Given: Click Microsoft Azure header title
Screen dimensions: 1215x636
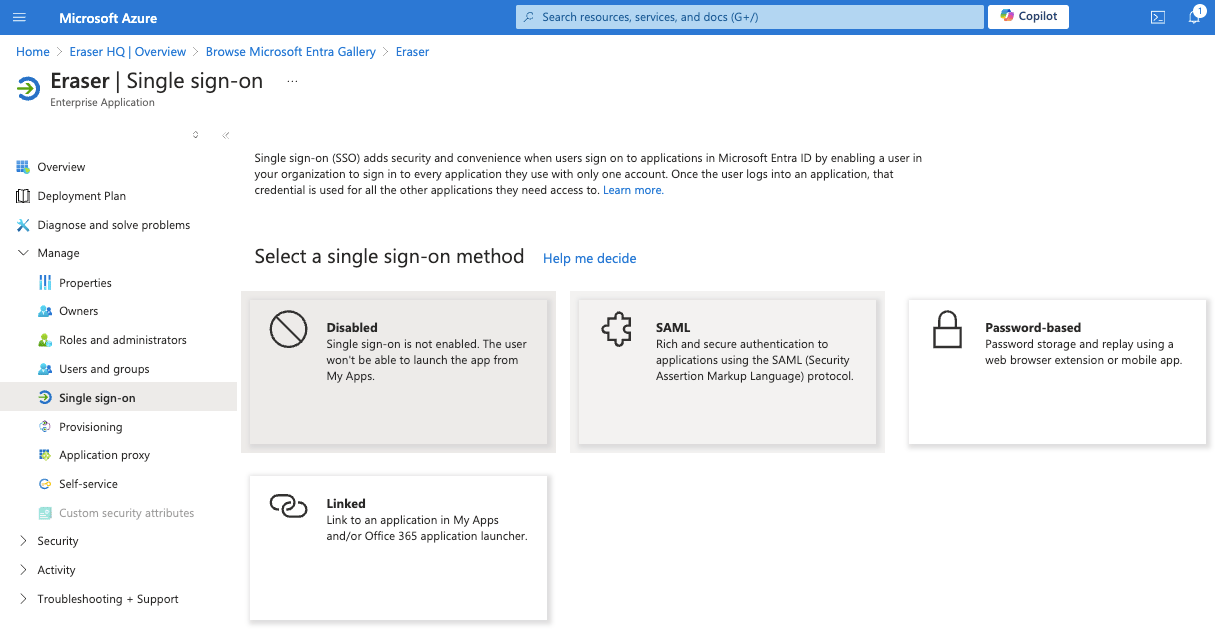Looking at the screenshot, I should point(108,18).
